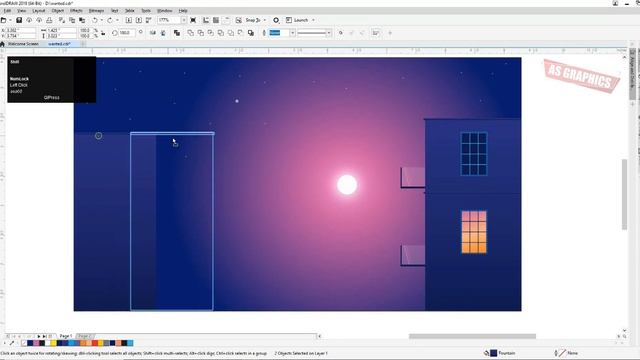Expand the redo history dropdown arrow

[117, 20]
